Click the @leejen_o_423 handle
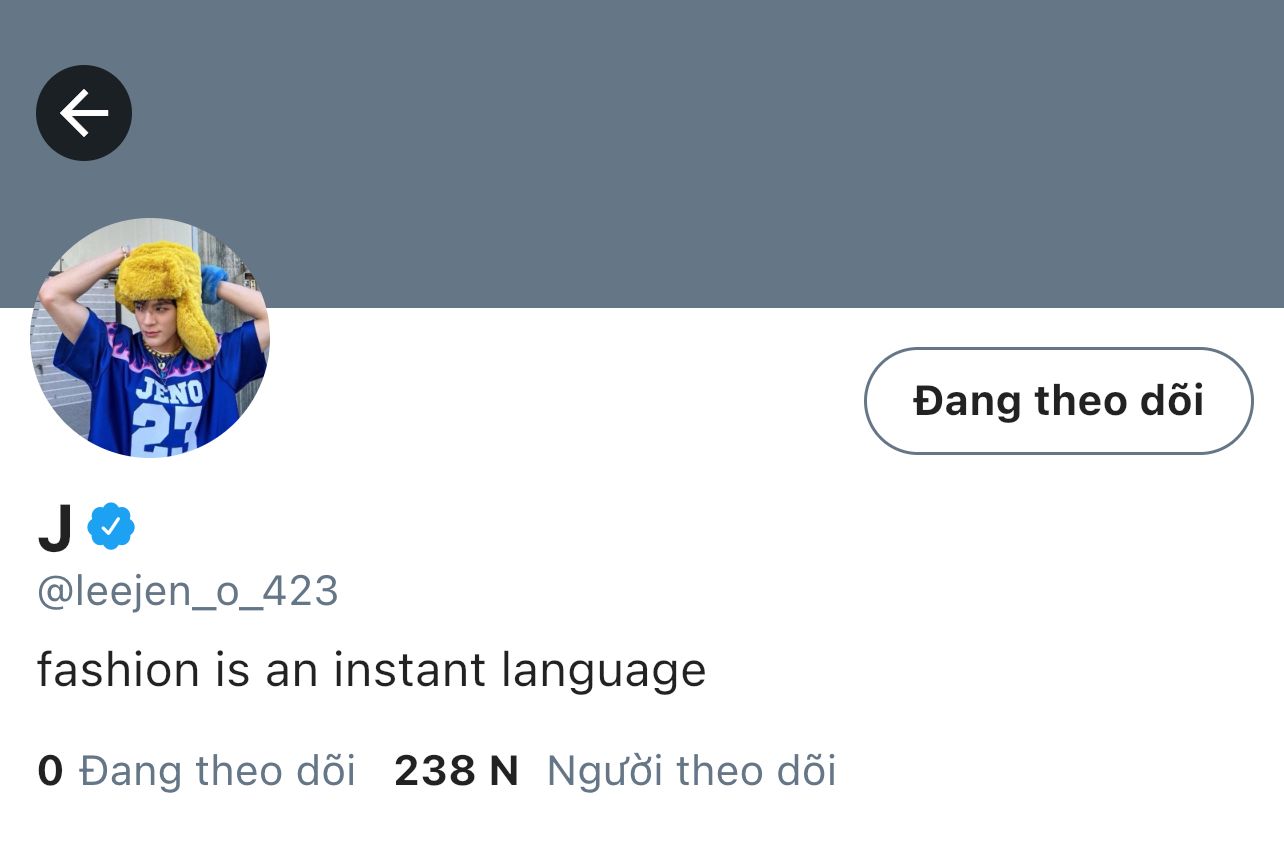The height and width of the screenshot is (847, 1284). [187, 591]
